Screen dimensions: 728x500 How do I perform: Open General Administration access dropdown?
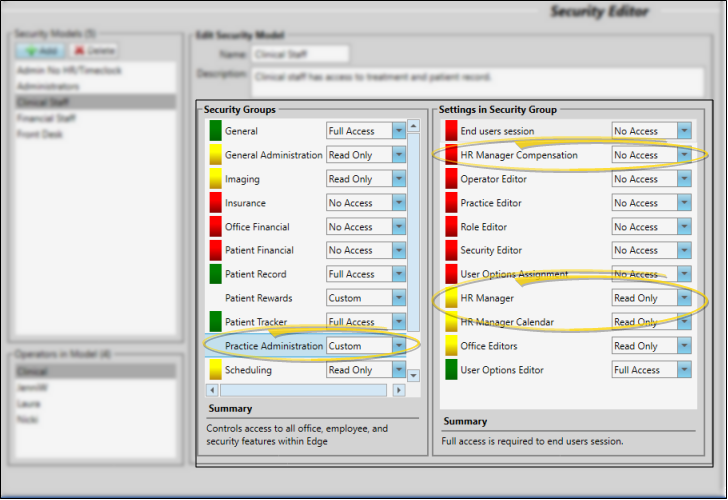pos(398,155)
